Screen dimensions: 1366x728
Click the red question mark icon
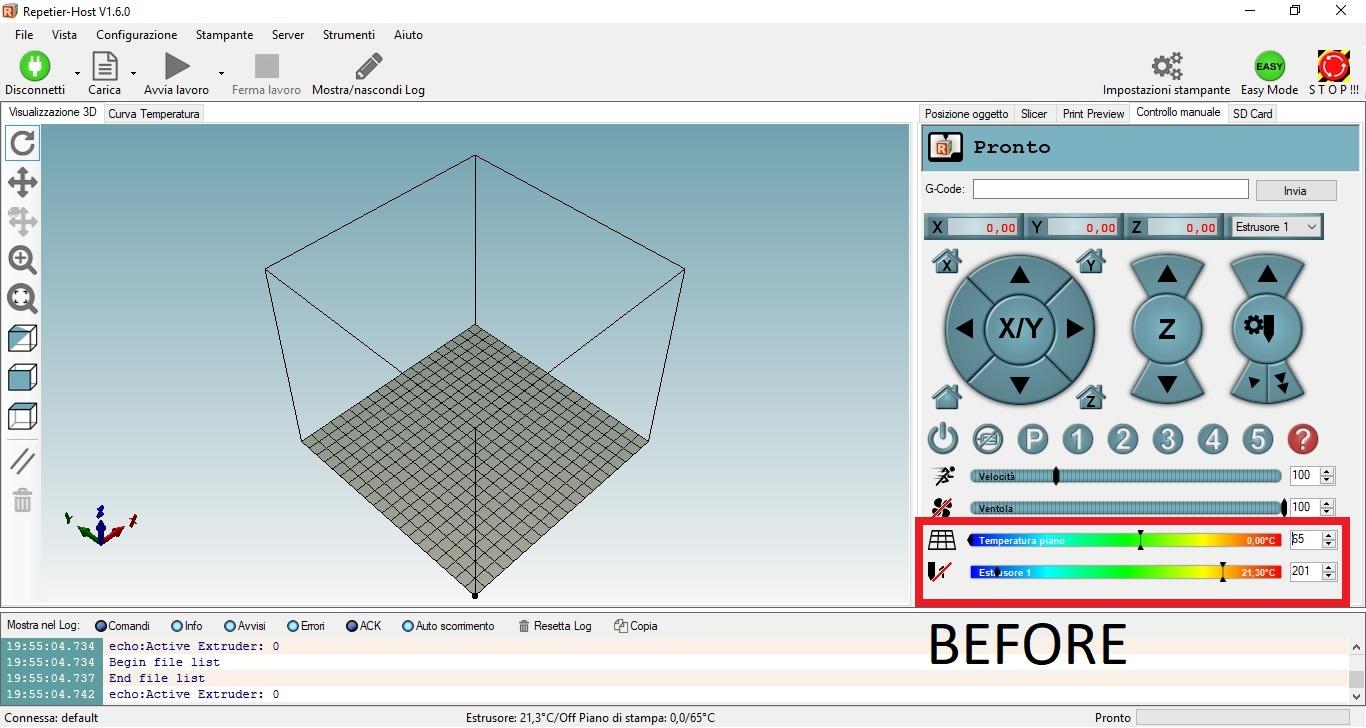1302,439
